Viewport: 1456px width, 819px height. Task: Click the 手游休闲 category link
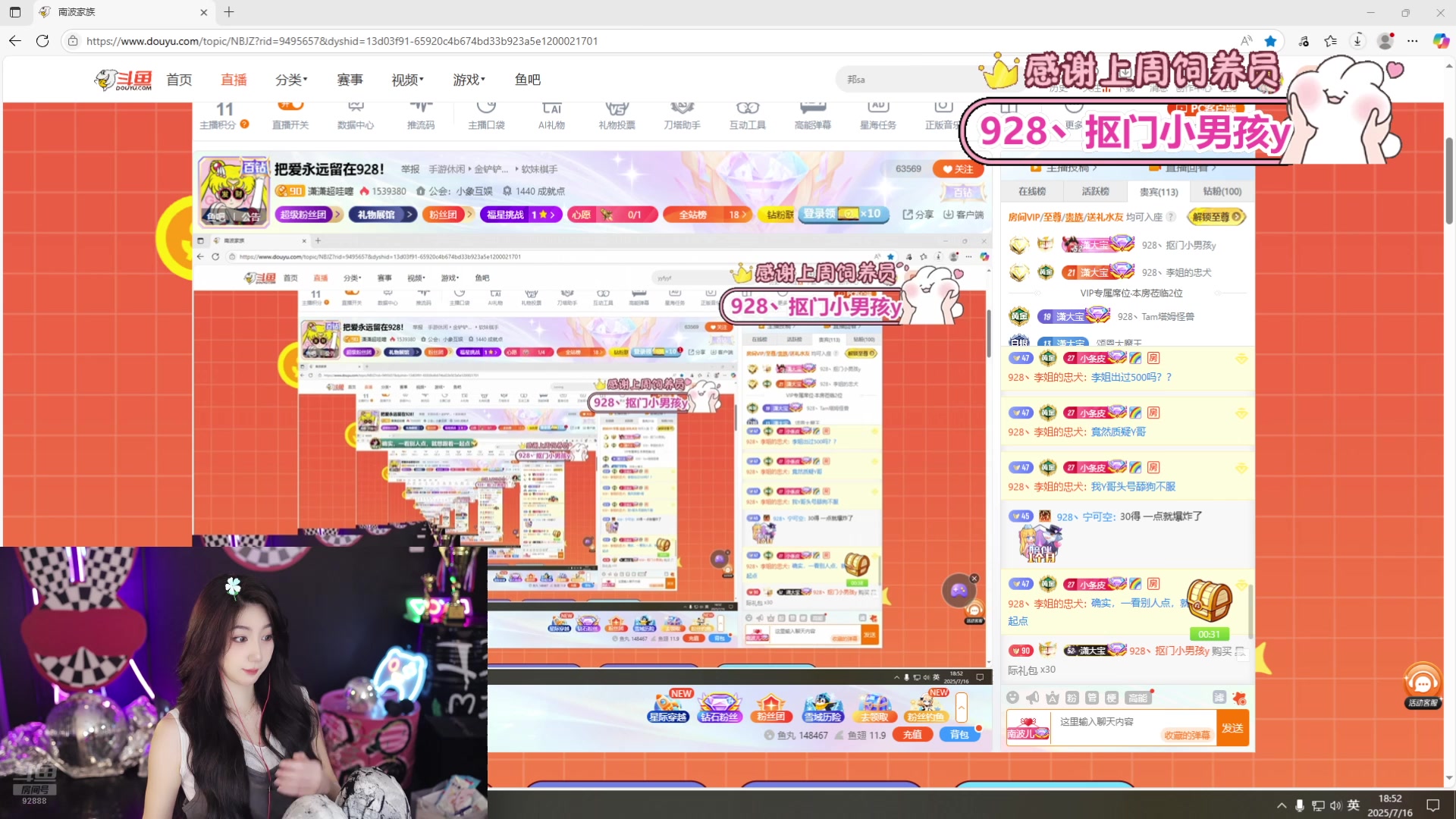pos(447,169)
